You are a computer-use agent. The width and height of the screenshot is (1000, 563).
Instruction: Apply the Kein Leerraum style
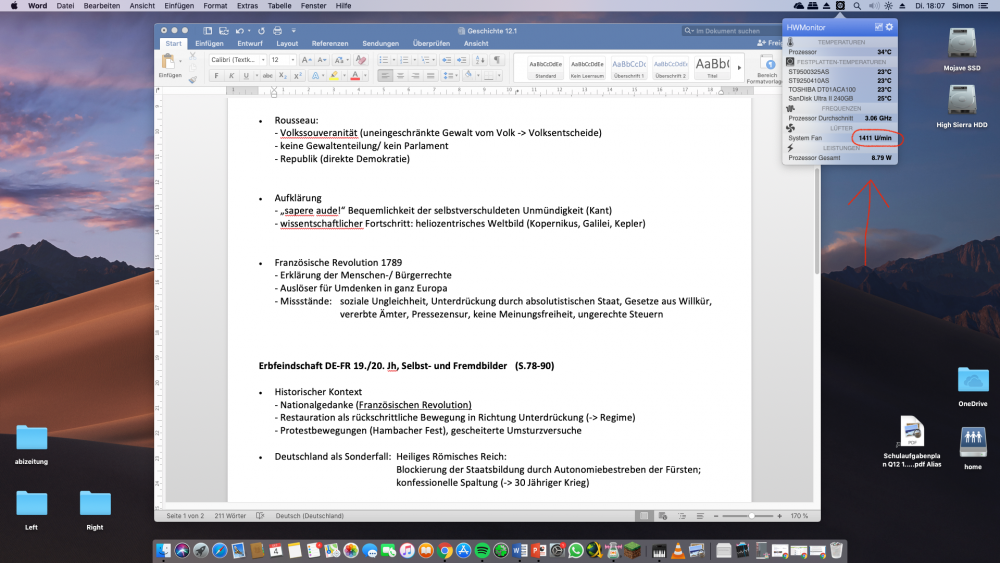point(587,67)
